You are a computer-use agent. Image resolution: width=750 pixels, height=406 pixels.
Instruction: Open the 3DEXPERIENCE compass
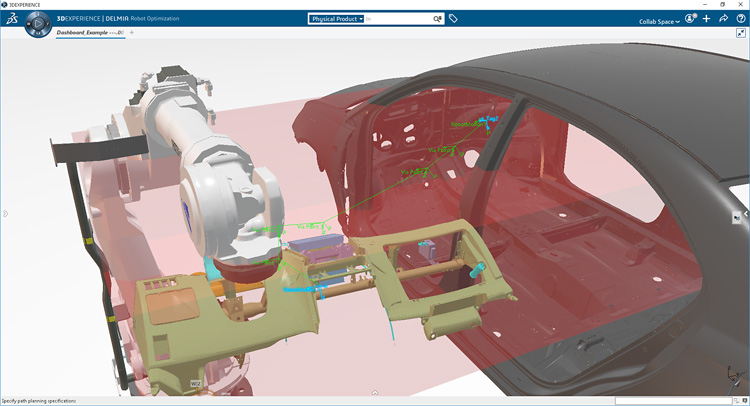tap(40, 24)
